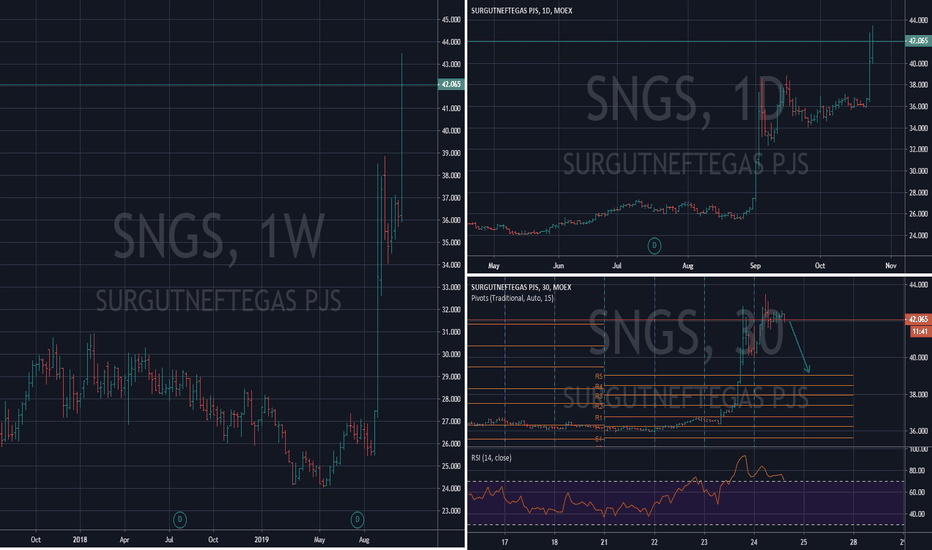
Task: Click the 32.000 label on the 1D price axis
Action: click(918, 149)
